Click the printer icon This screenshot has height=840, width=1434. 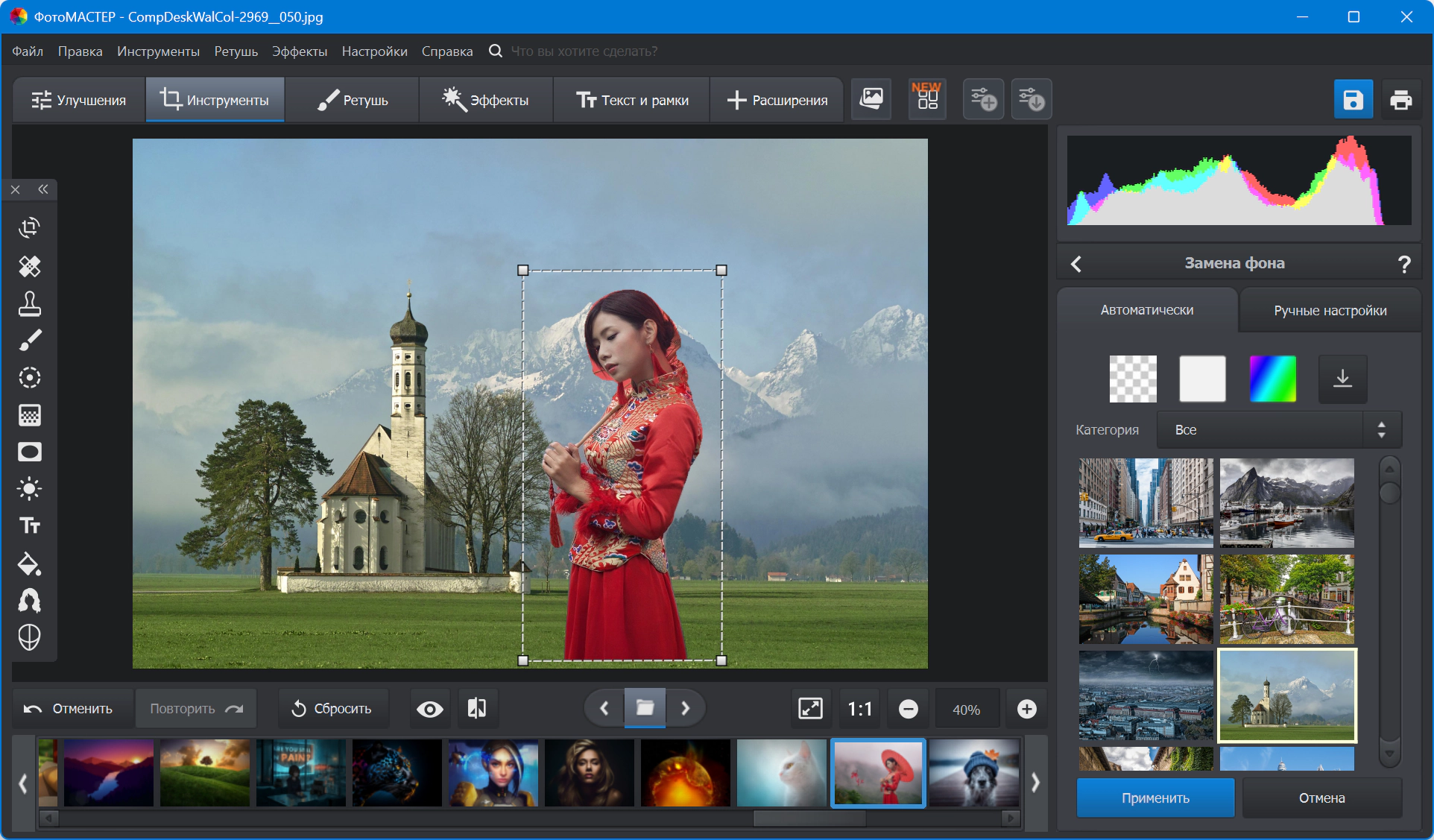click(1400, 99)
